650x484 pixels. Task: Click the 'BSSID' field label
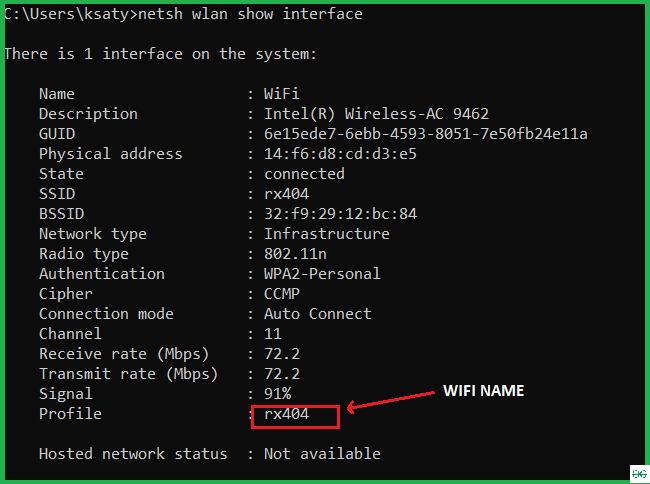pos(62,214)
